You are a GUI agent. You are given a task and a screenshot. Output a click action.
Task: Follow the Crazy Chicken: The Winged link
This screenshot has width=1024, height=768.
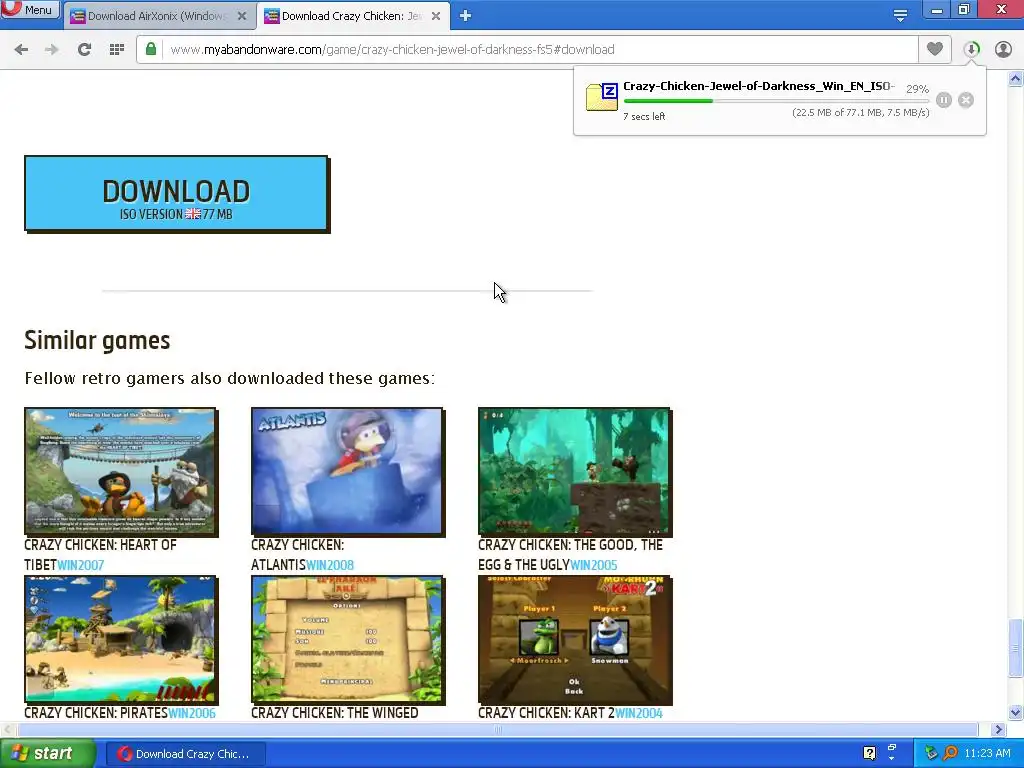pyautogui.click(x=334, y=713)
